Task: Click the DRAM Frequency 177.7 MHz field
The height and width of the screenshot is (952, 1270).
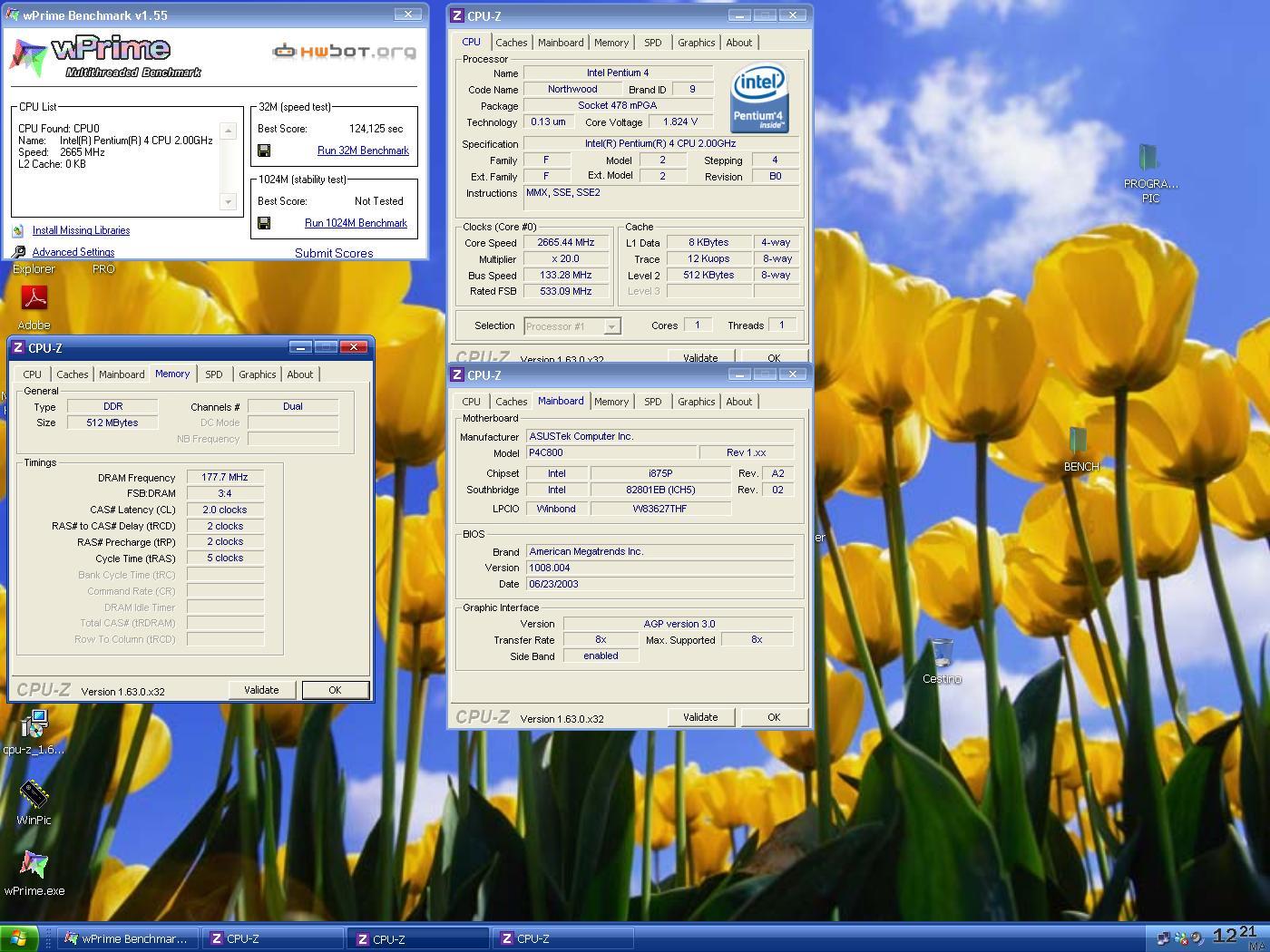Action: (x=225, y=478)
